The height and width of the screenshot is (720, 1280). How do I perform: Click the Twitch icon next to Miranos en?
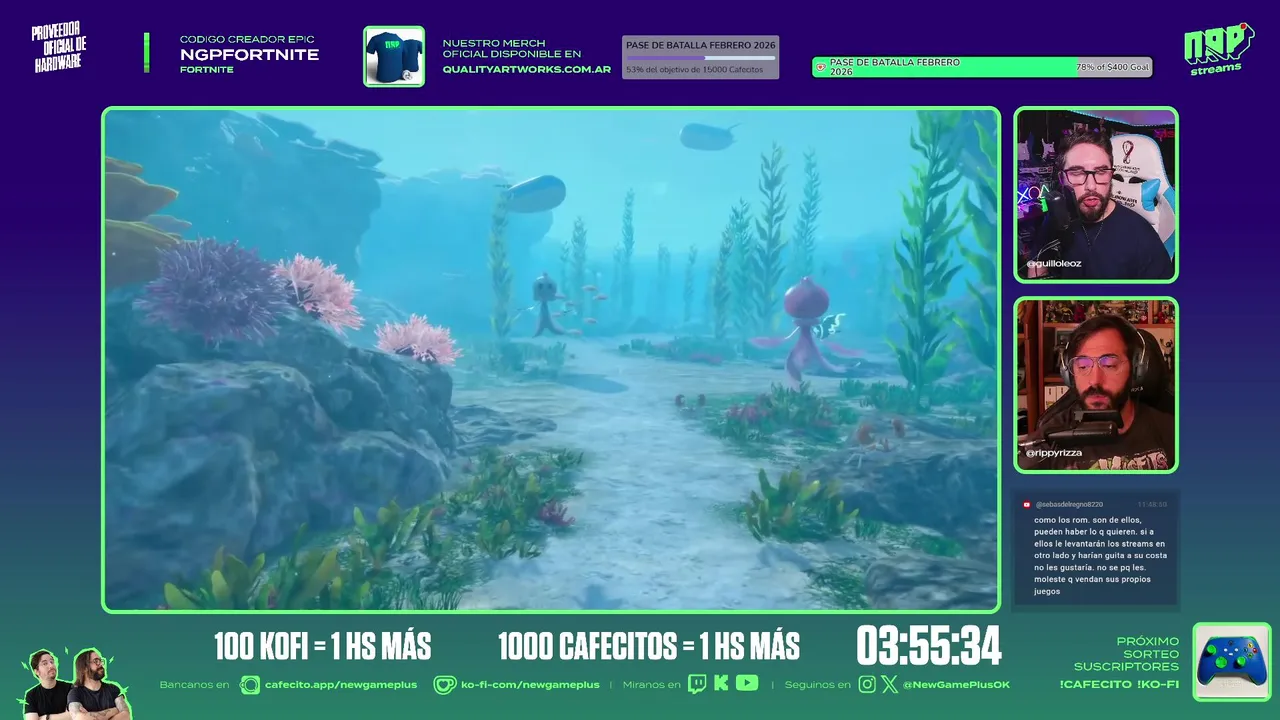(x=696, y=684)
